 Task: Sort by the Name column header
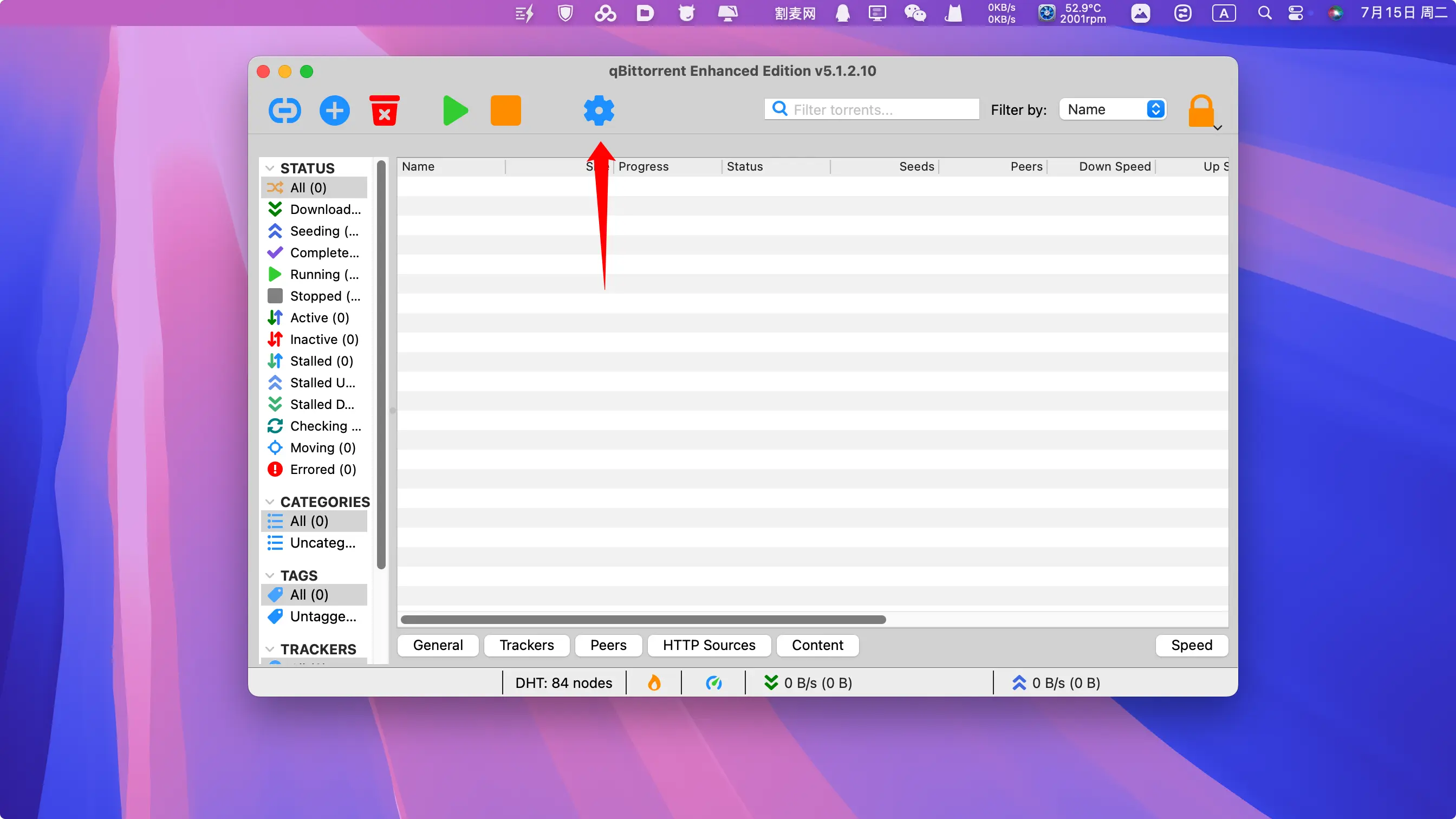tap(451, 167)
